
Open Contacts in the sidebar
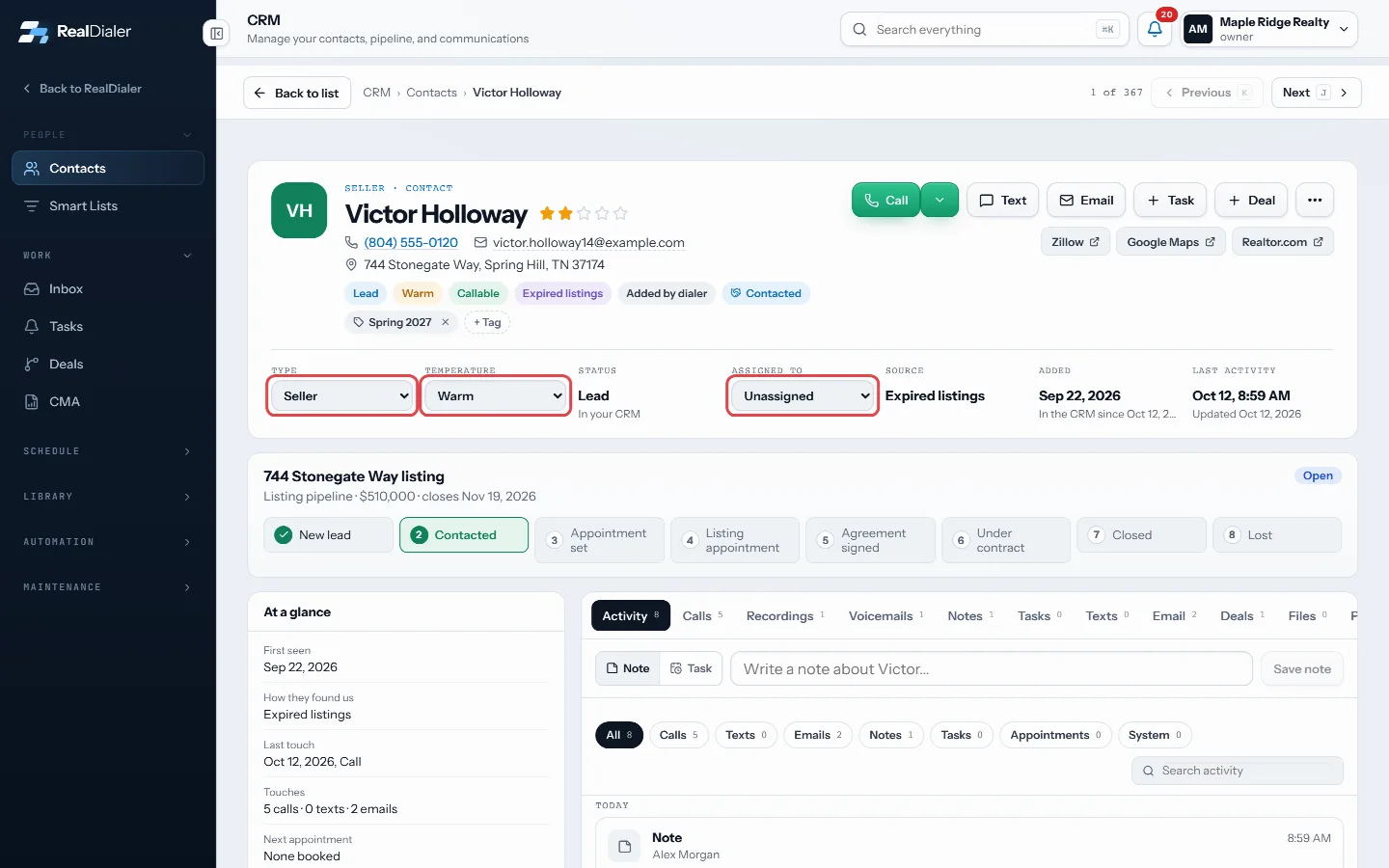108,168
